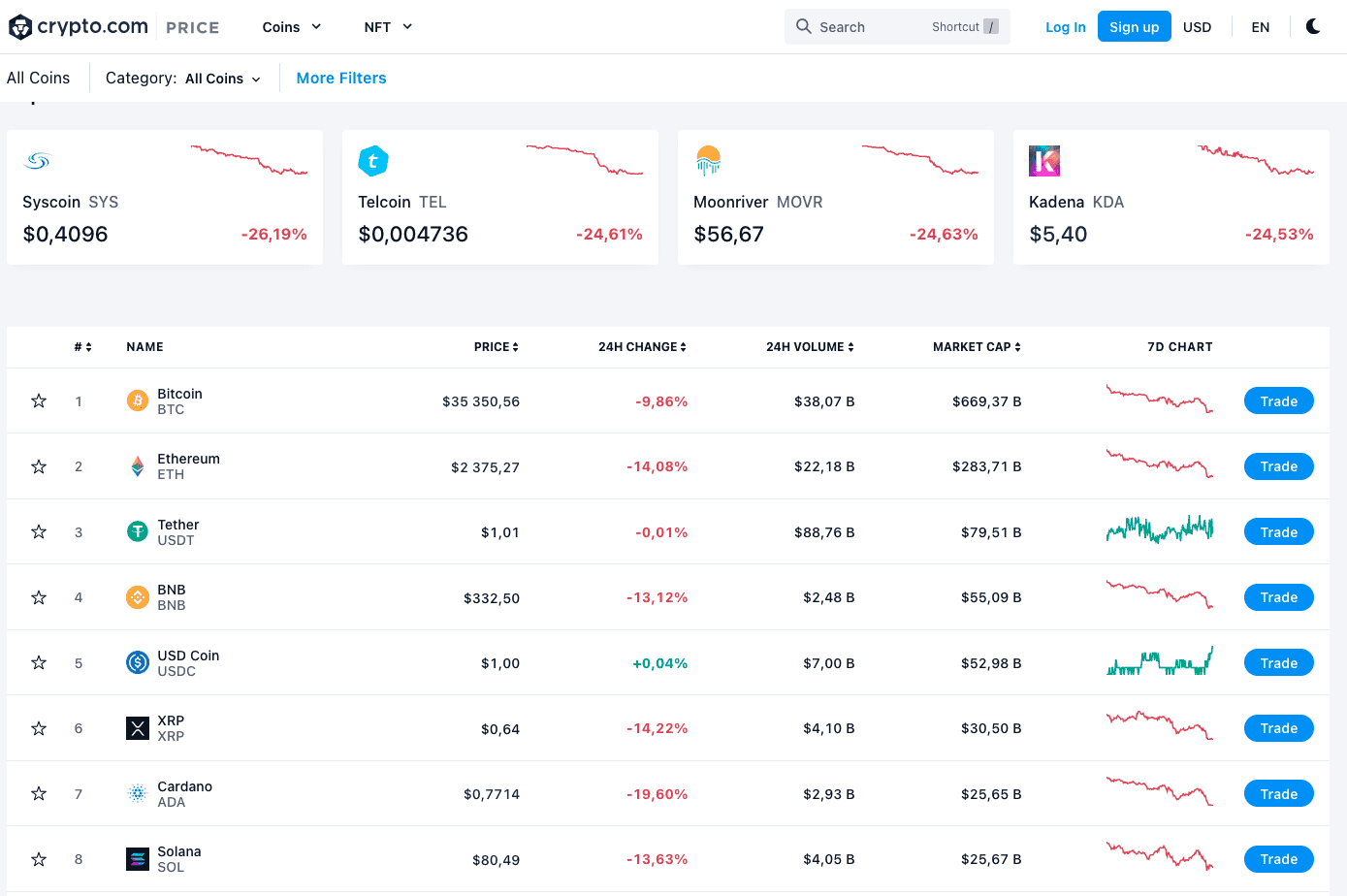Click Bitcoin price $35 350,56

[481, 401]
